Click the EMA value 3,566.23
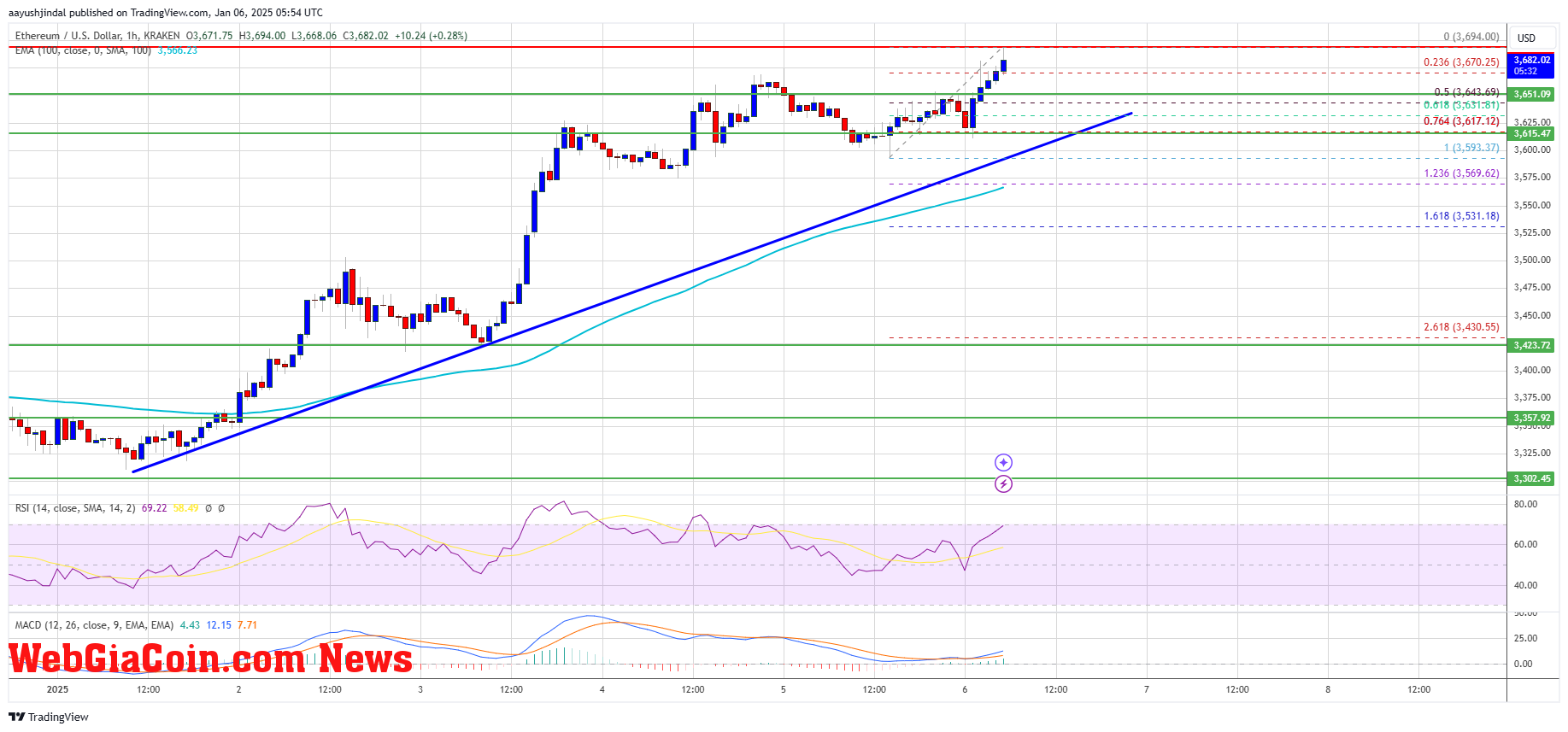 177,51
